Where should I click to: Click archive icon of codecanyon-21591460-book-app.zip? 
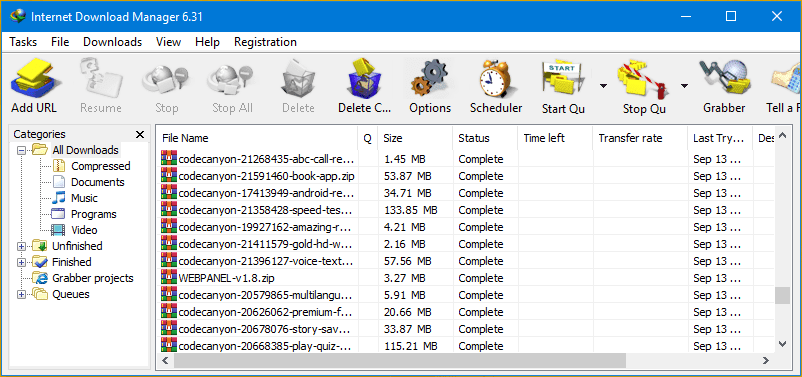(x=169, y=176)
